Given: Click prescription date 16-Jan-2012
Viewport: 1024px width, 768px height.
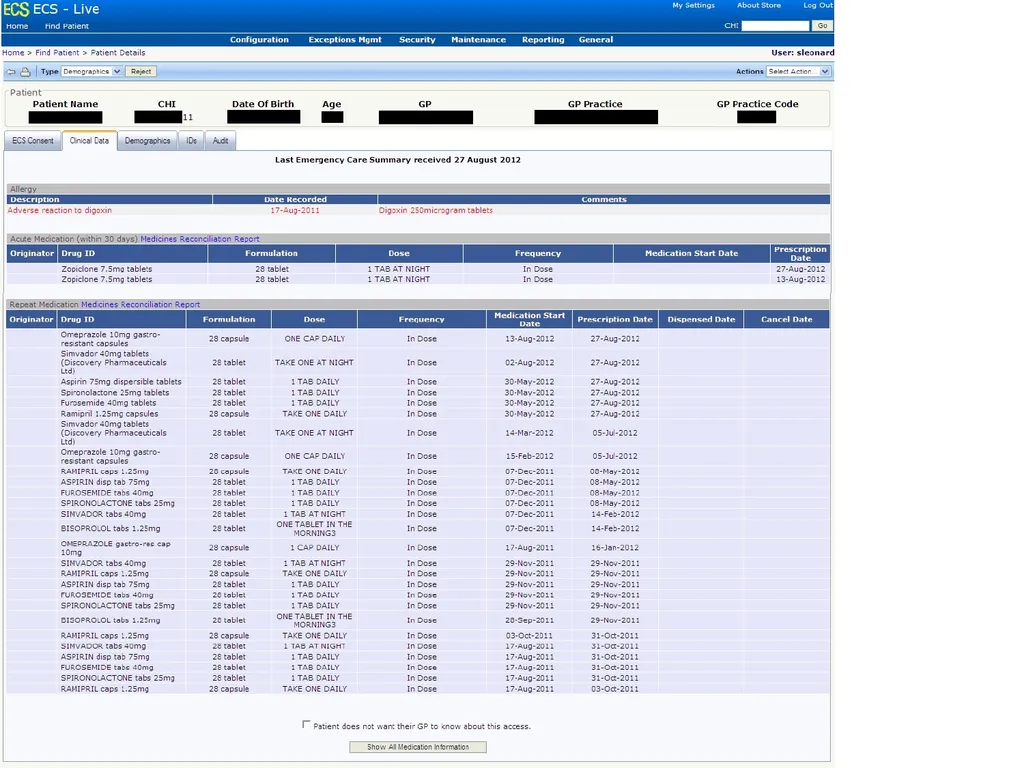Looking at the screenshot, I should [615, 548].
